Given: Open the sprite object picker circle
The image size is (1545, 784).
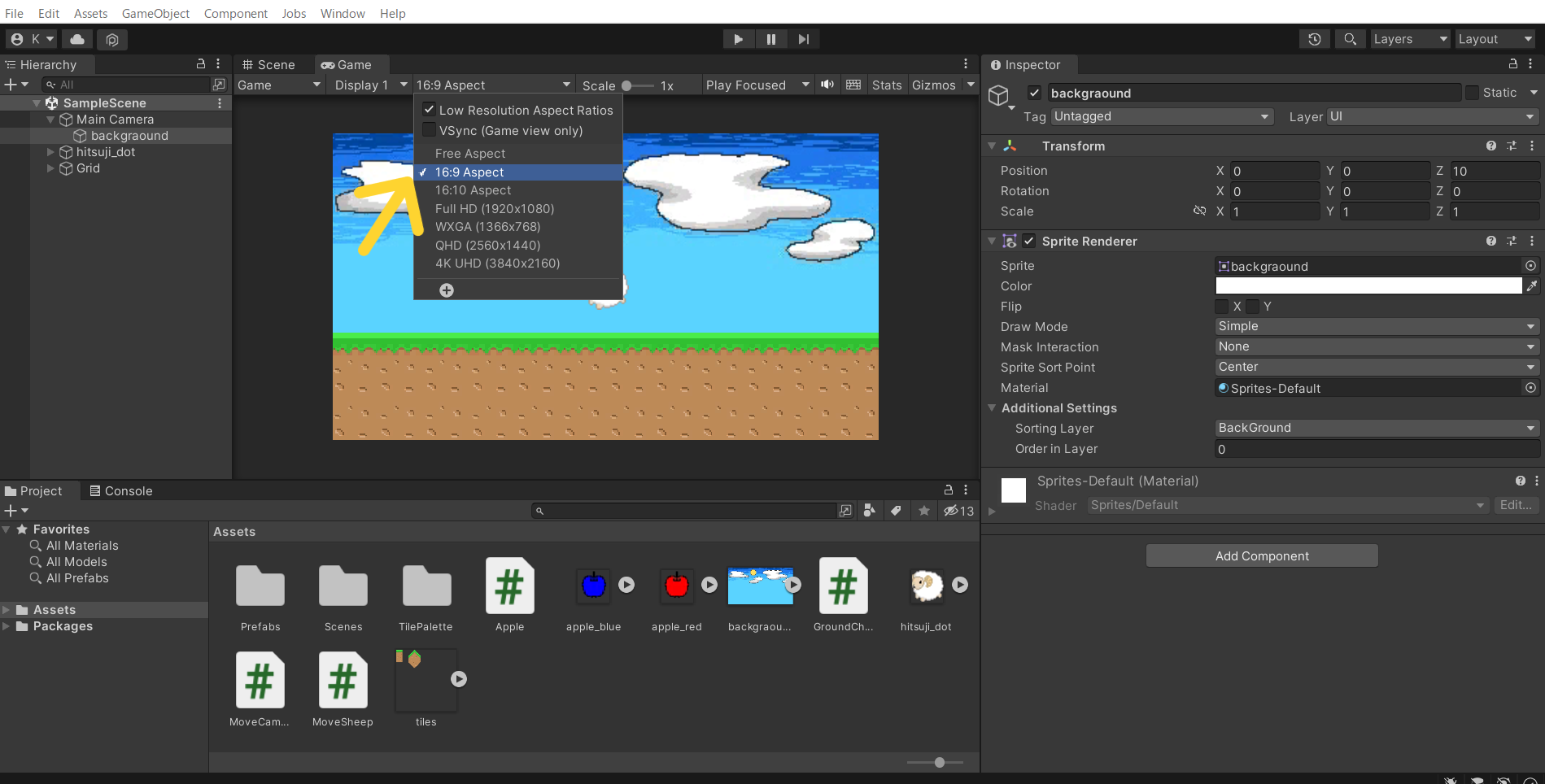Looking at the screenshot, I should 1530,266.
